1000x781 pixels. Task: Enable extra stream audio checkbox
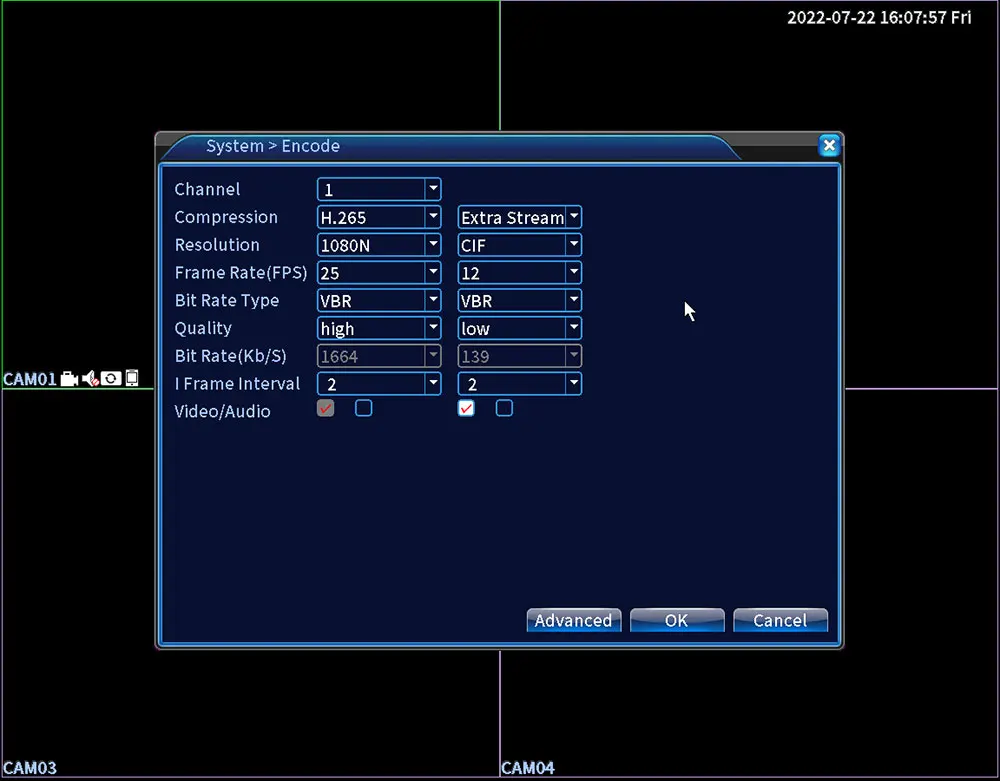504,408
